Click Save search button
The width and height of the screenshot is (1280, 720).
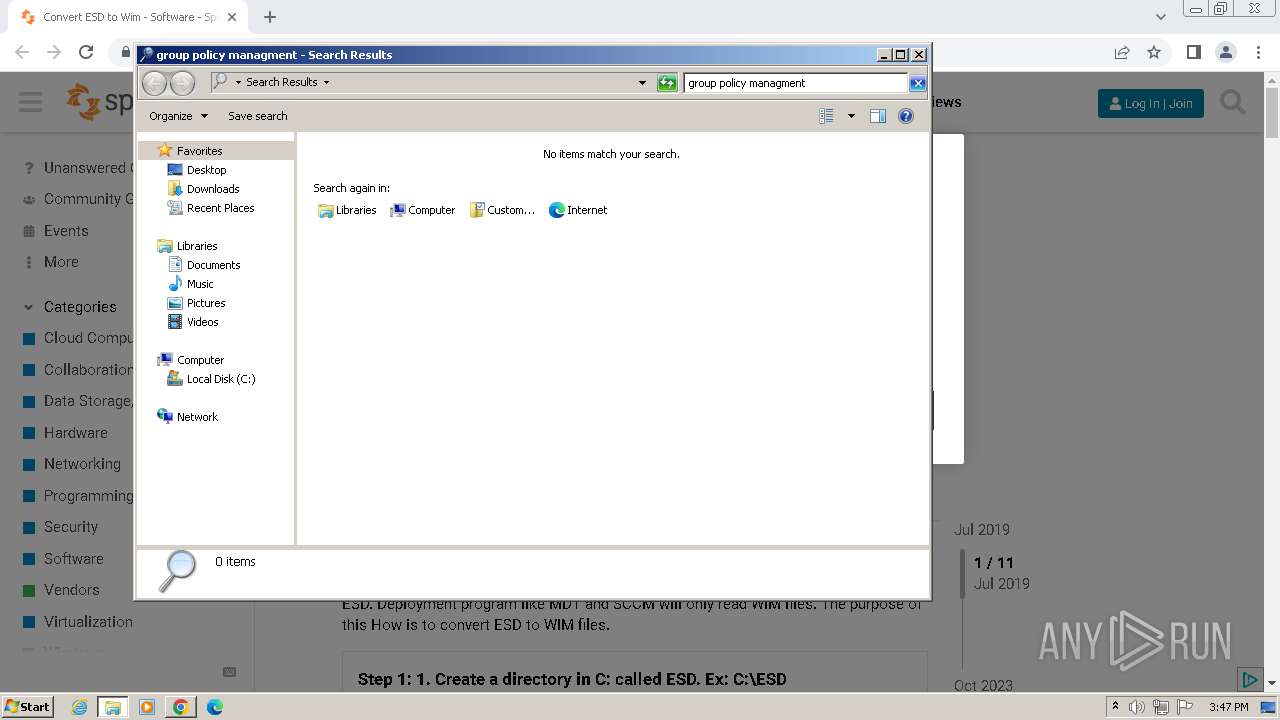point(257,116)
